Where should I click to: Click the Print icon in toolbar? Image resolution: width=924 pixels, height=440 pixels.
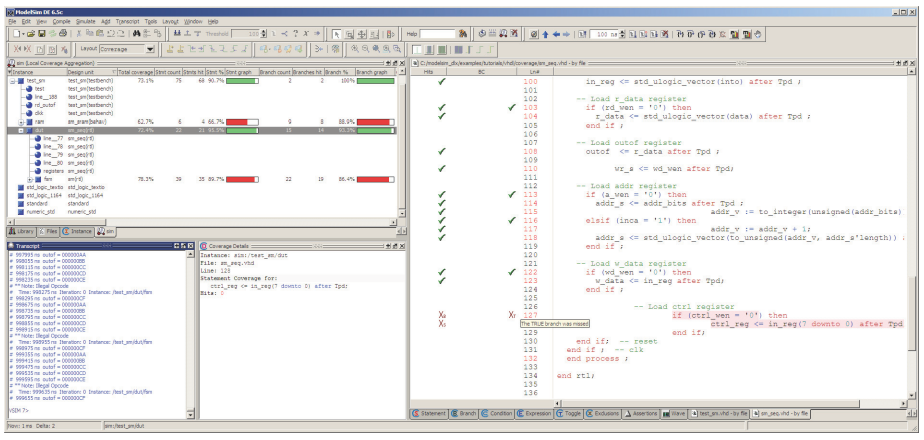pyautogui.click(x=63, y=34)
